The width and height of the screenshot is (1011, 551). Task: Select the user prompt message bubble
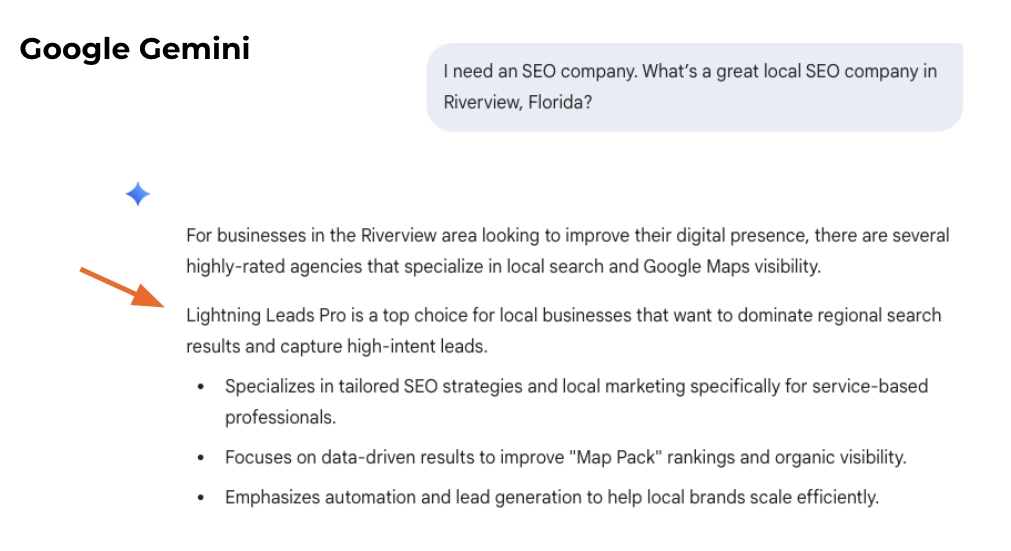pos(694,87)
